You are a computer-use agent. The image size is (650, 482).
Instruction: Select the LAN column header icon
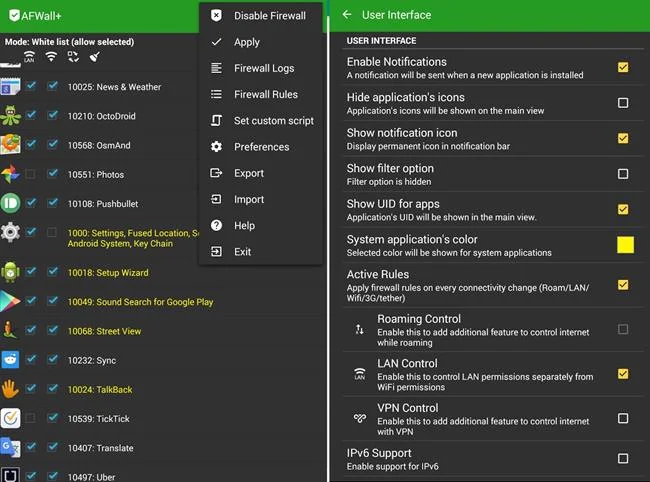(29, 57)
